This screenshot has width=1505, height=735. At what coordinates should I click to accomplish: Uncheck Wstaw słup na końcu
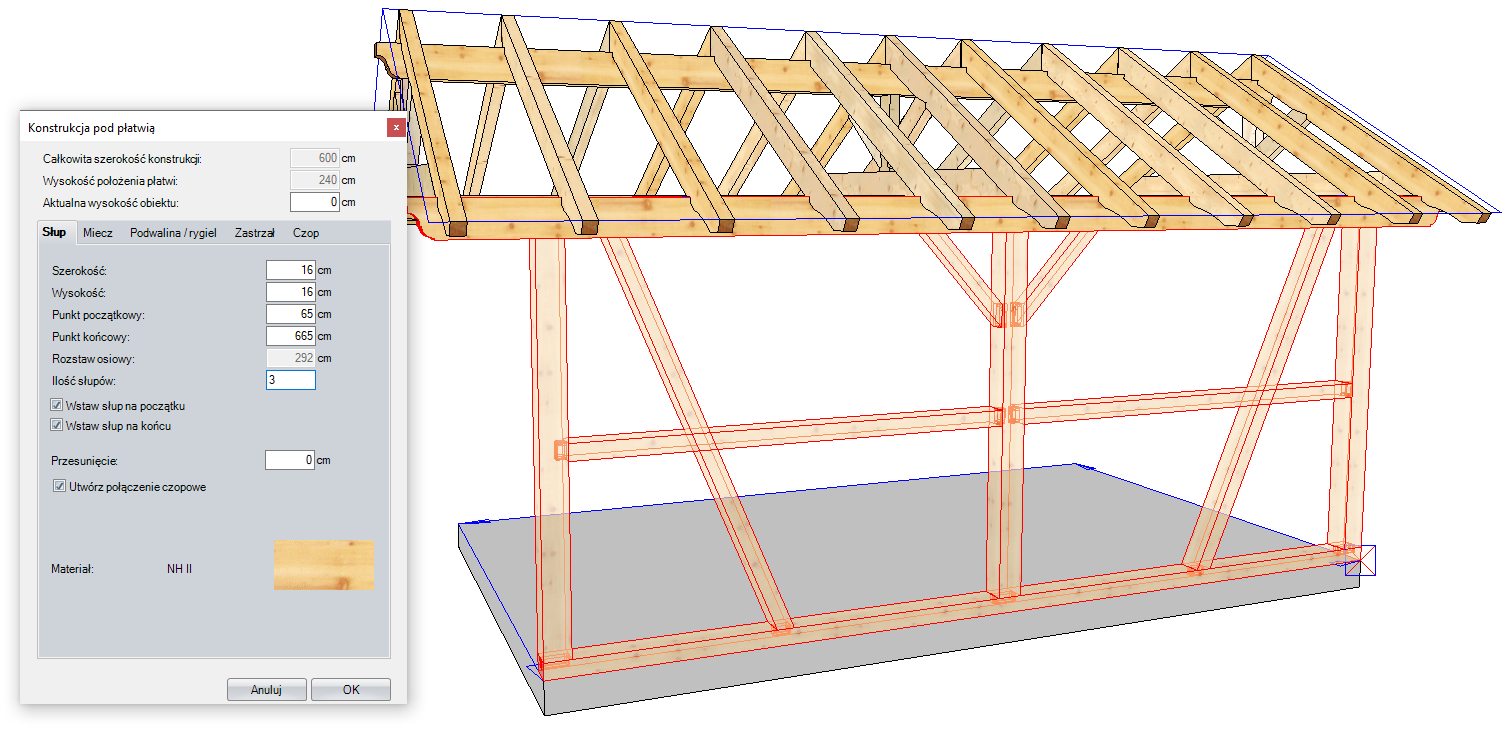click(58, 426)
